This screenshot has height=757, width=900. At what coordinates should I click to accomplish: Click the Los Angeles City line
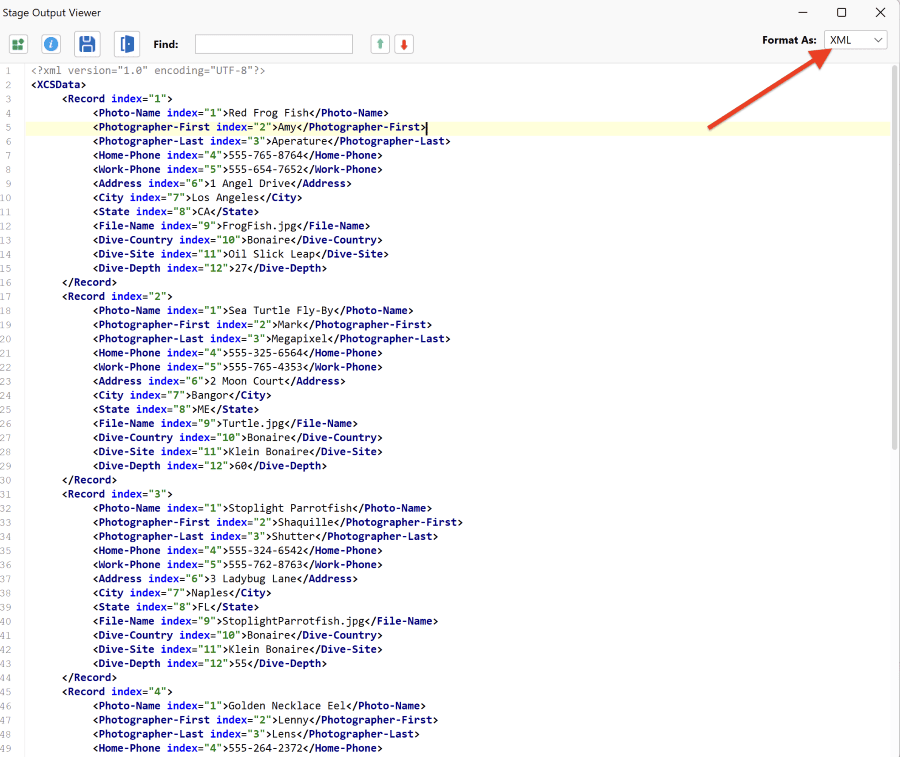point(197,197)
